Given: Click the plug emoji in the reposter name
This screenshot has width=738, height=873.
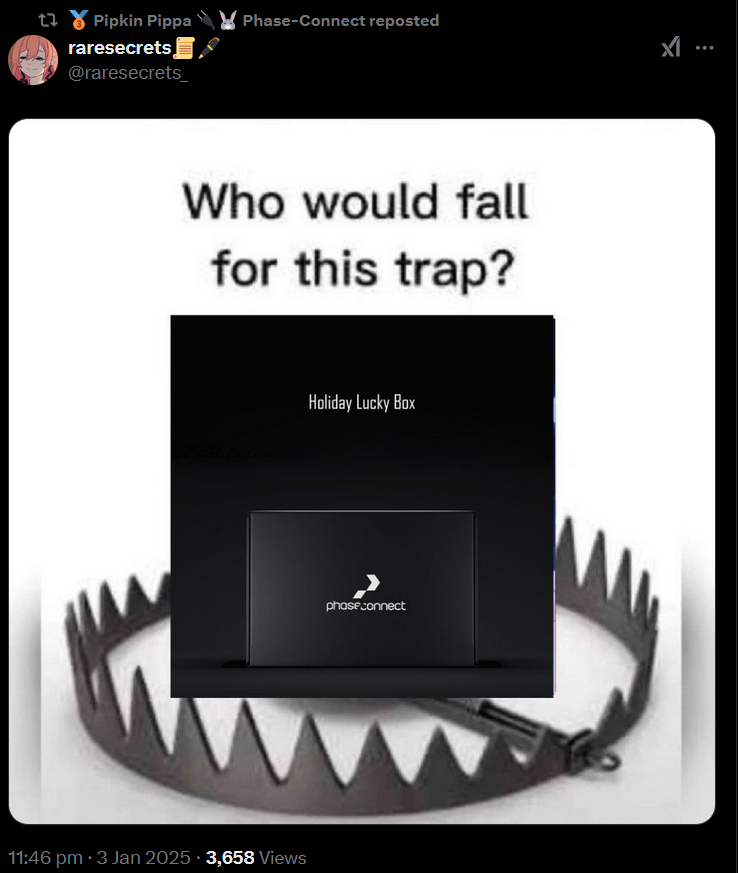Looking at the screenshot, I should coord(205,20).
